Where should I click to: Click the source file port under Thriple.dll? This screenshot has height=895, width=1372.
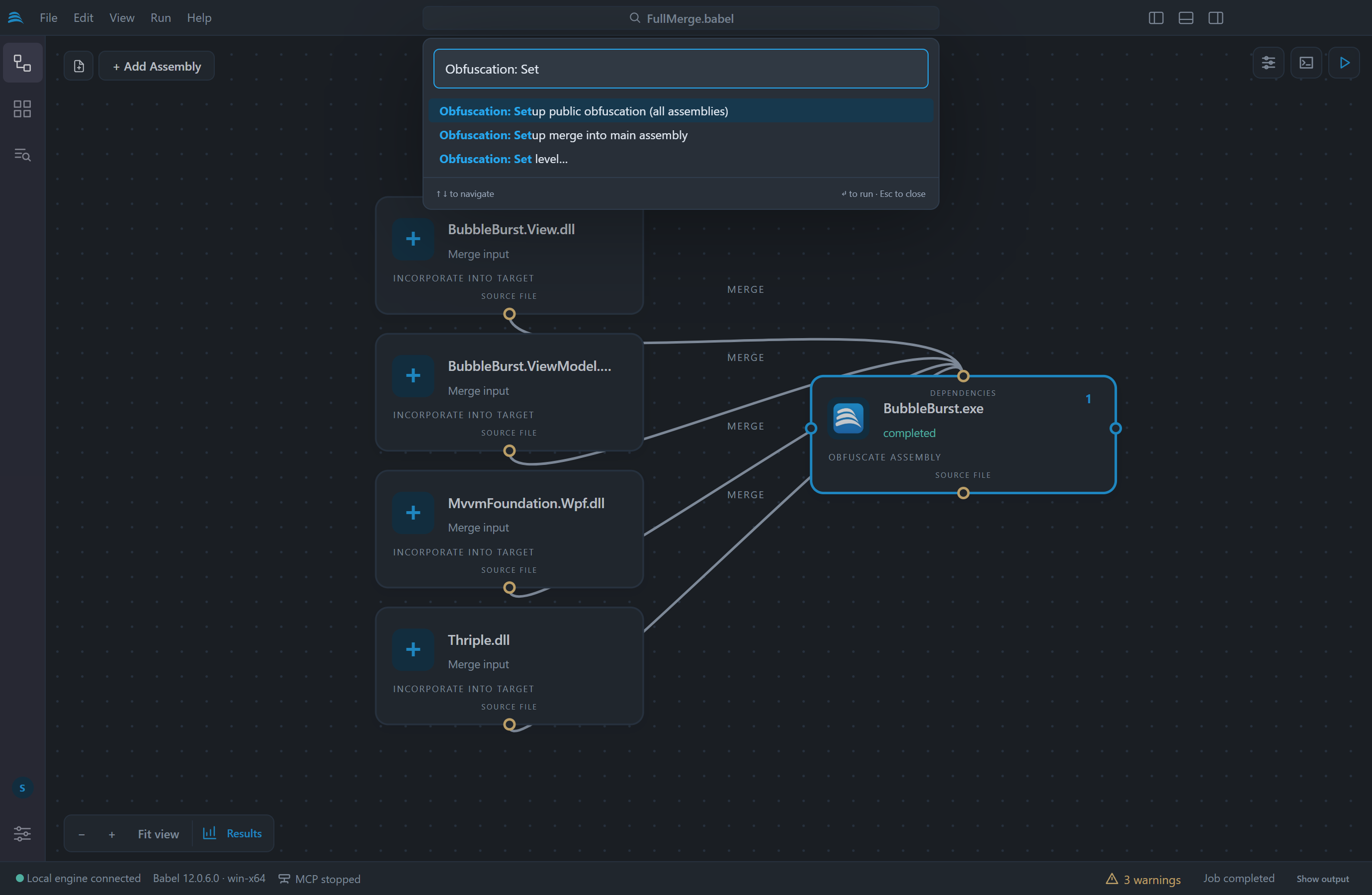(509, 724)
